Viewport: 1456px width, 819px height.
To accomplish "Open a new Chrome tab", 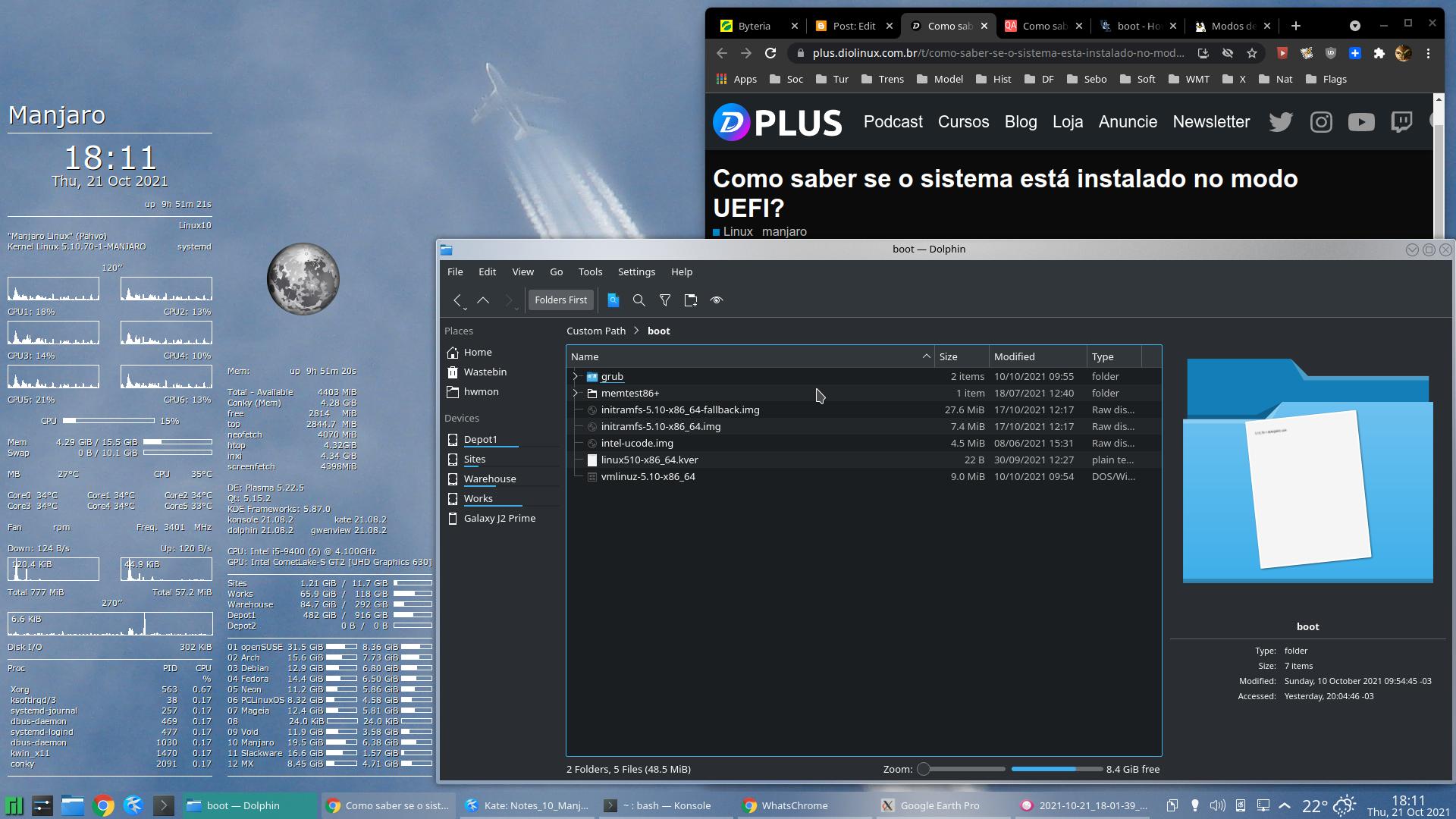I will pyautogui.click(x=1296, y=26).
